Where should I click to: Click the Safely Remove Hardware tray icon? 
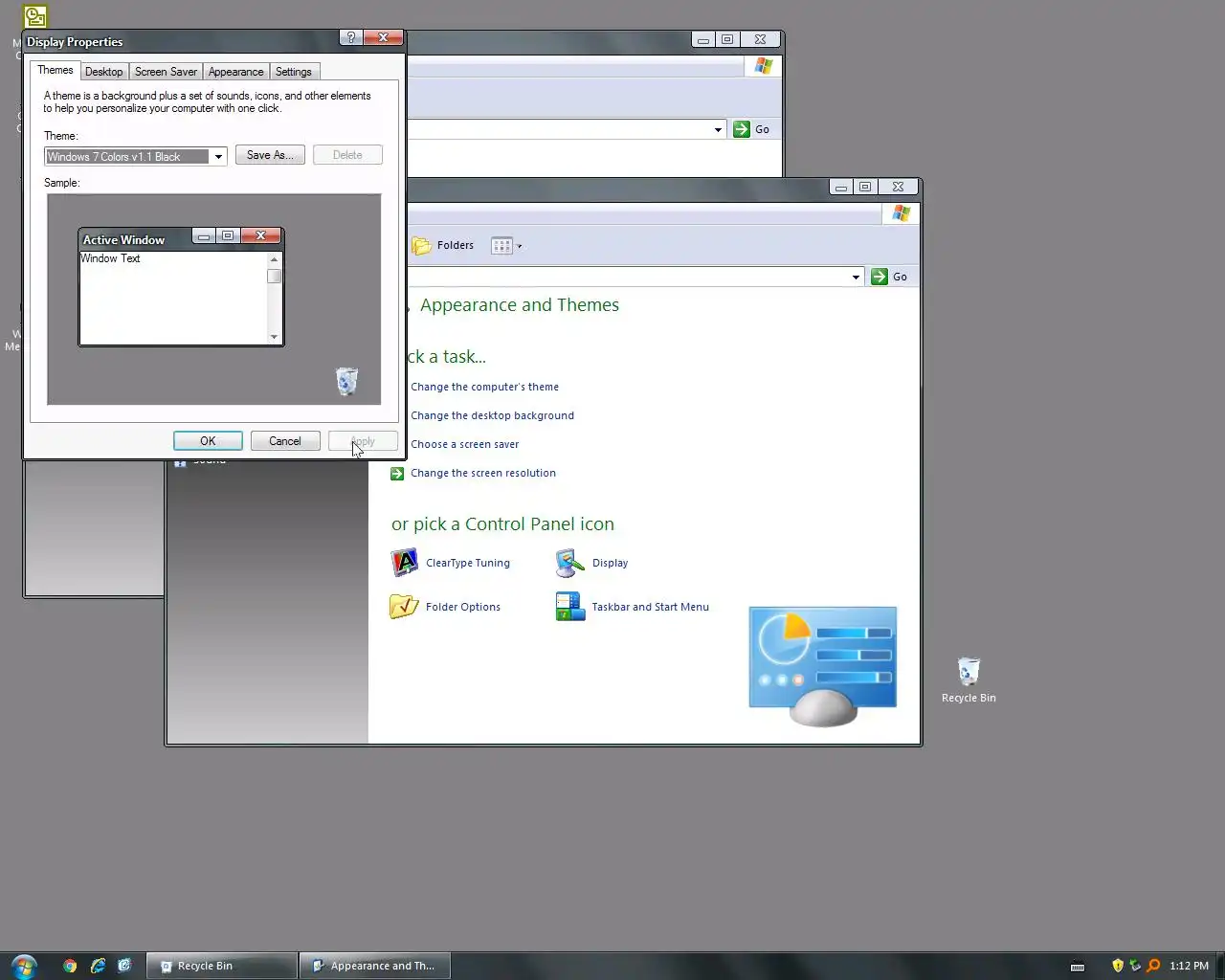point(1135,966)
